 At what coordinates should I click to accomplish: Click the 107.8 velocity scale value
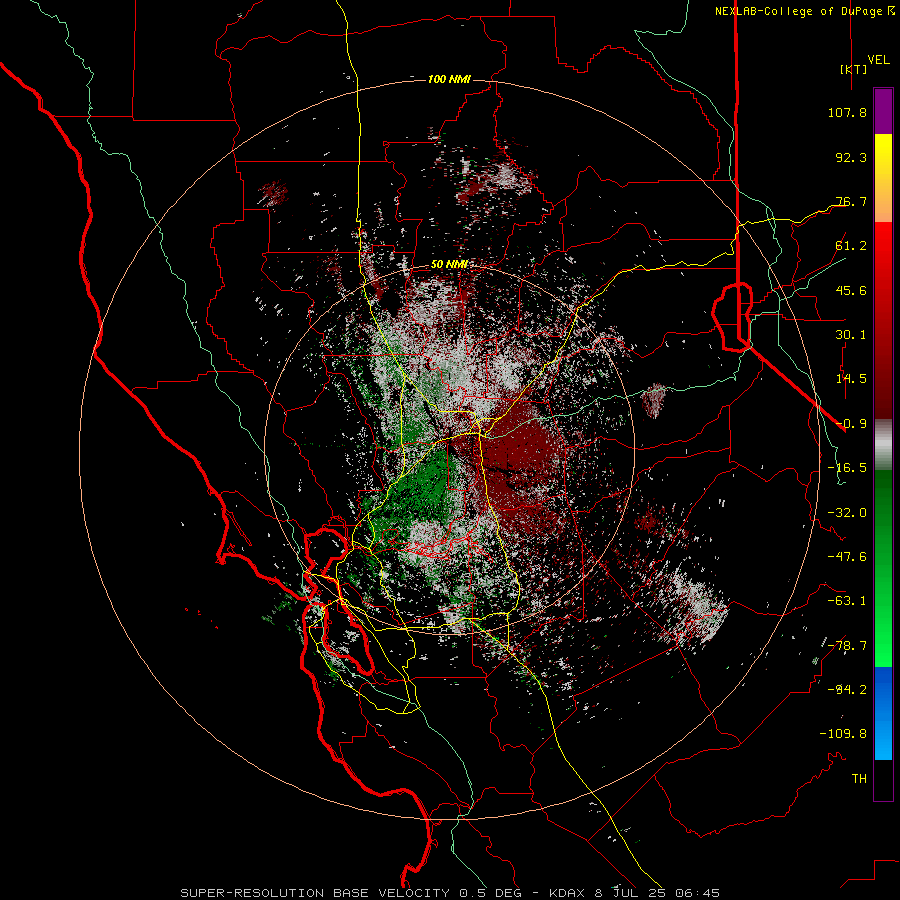tap(847, 112)
